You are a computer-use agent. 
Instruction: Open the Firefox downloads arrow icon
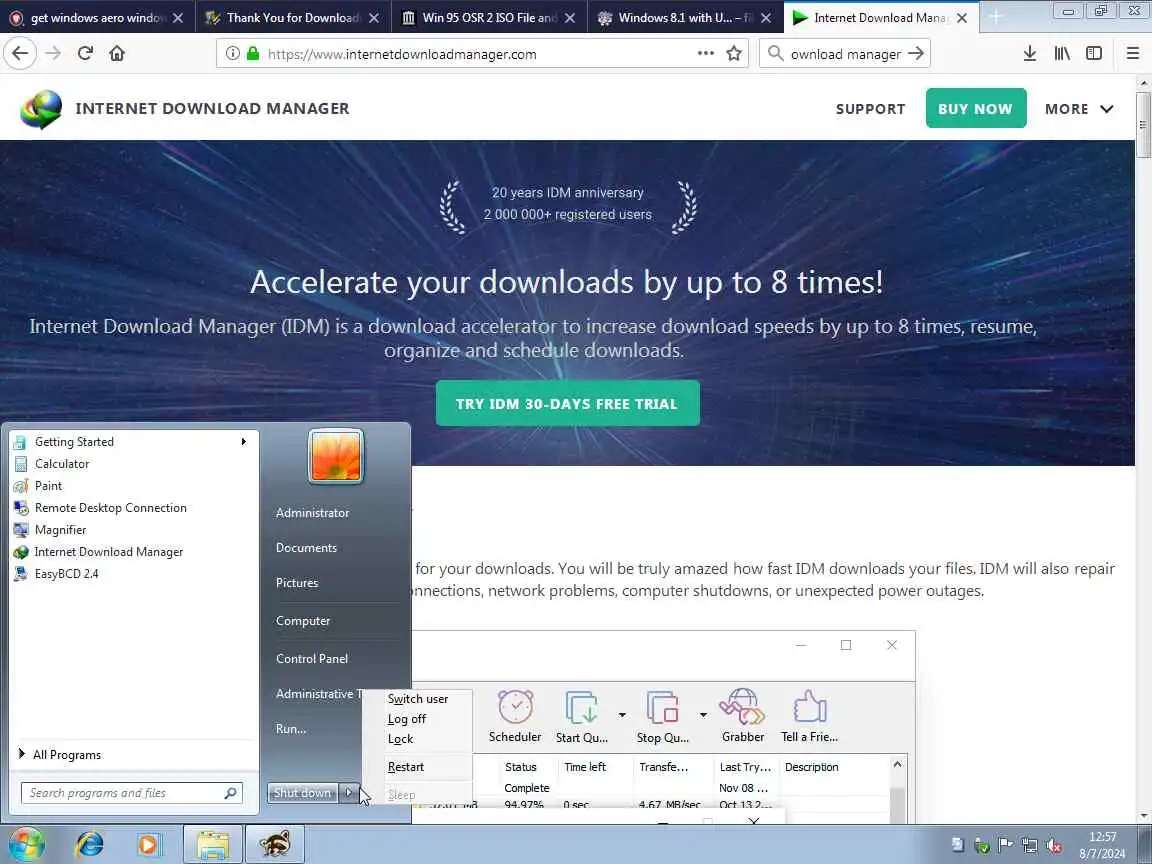(x=1029, y=53)
